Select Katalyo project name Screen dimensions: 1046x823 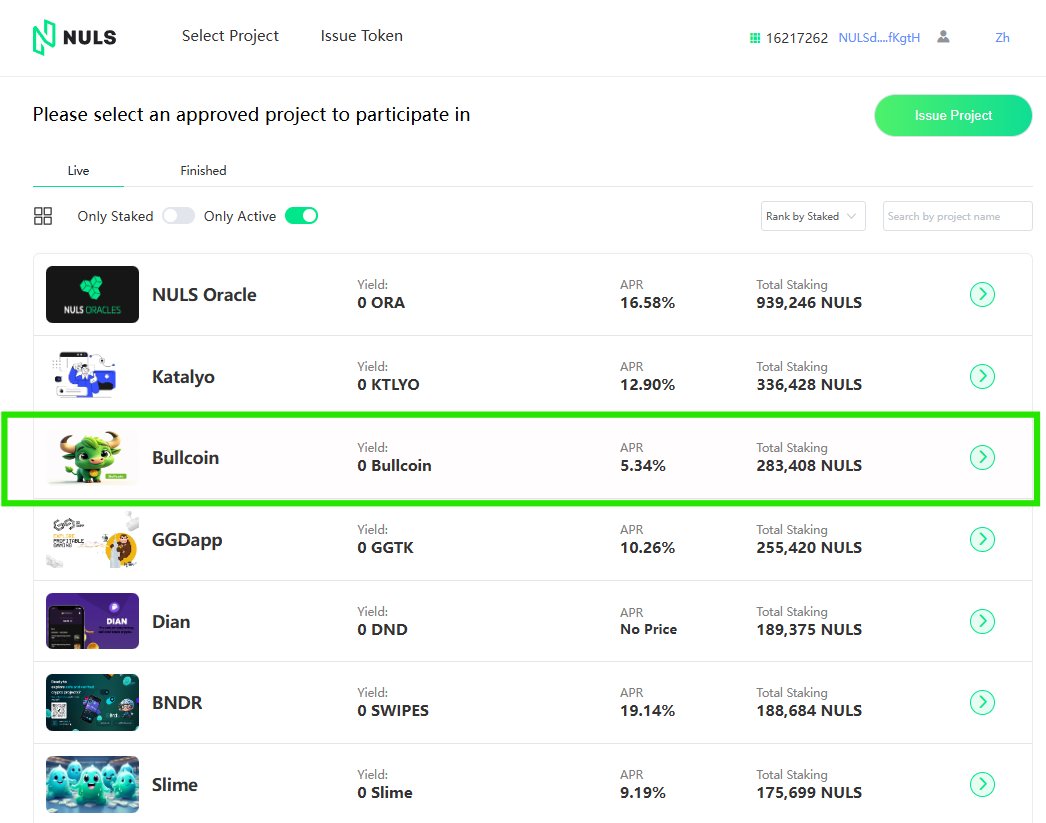coord(183,377)
